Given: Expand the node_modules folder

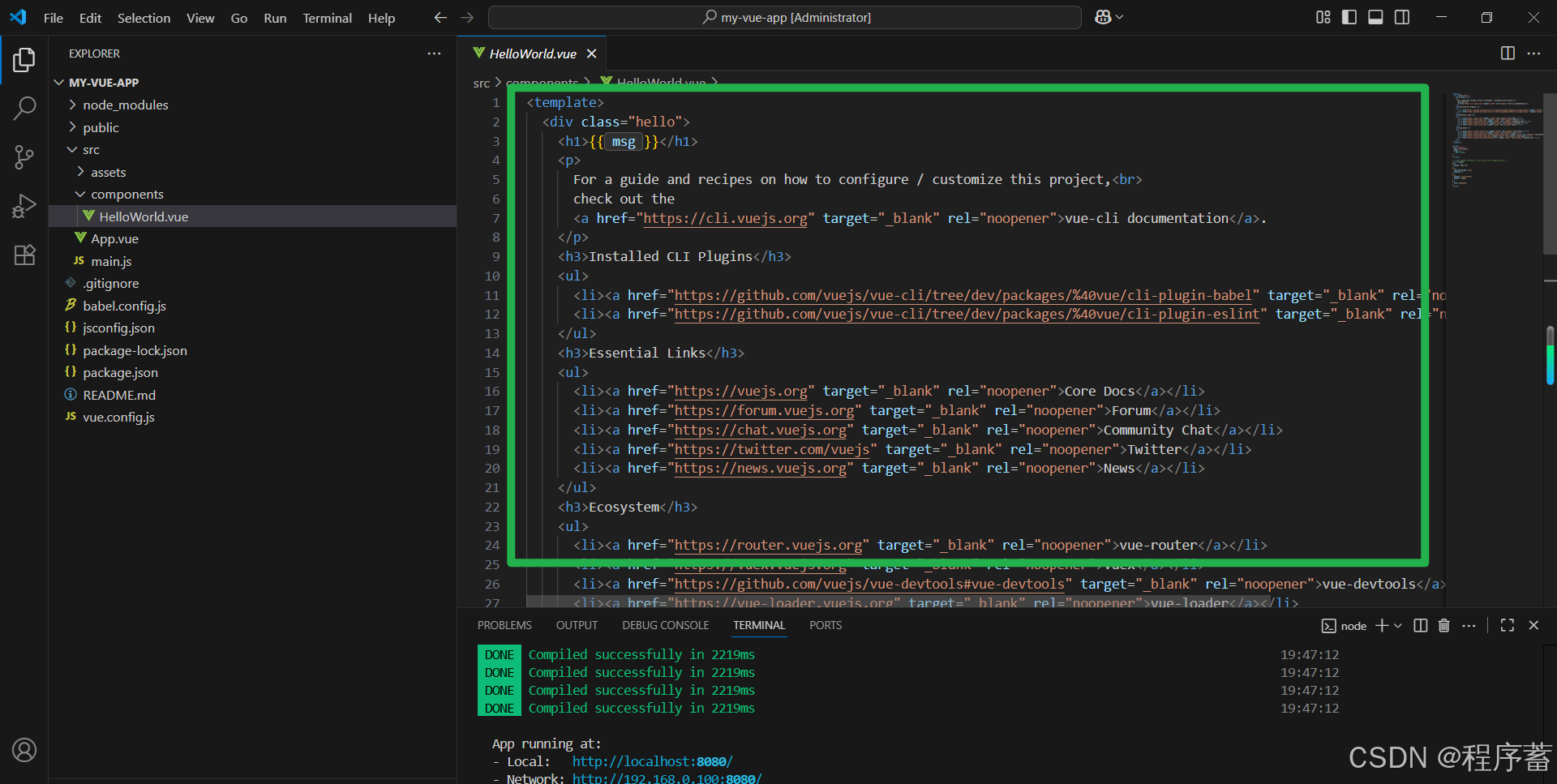Looking at the screenshot, I should [73, 105].
